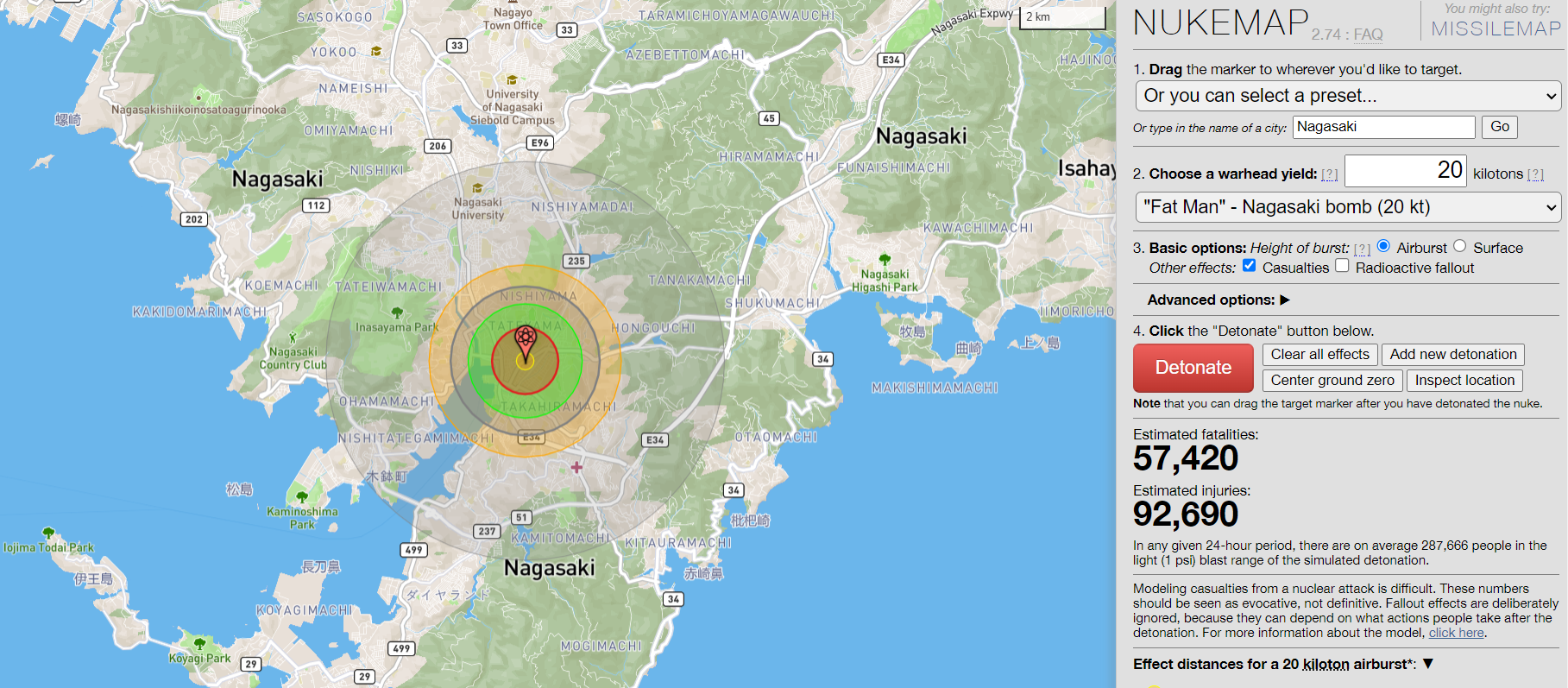This screenshot has height=688, width=1568.
Task: Click the Nagasaki Higashi Park tree icon
Action: point(885,259)
